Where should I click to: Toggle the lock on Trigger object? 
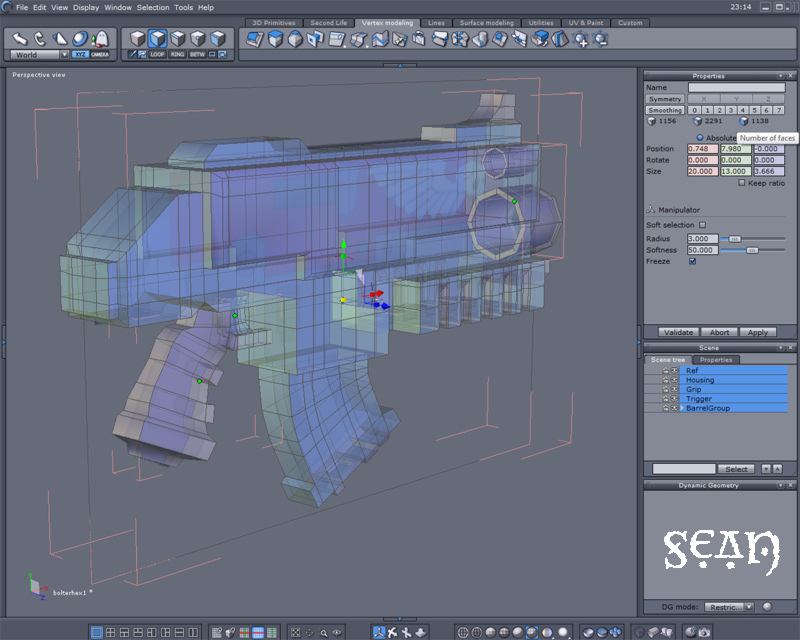pos(665,399)
